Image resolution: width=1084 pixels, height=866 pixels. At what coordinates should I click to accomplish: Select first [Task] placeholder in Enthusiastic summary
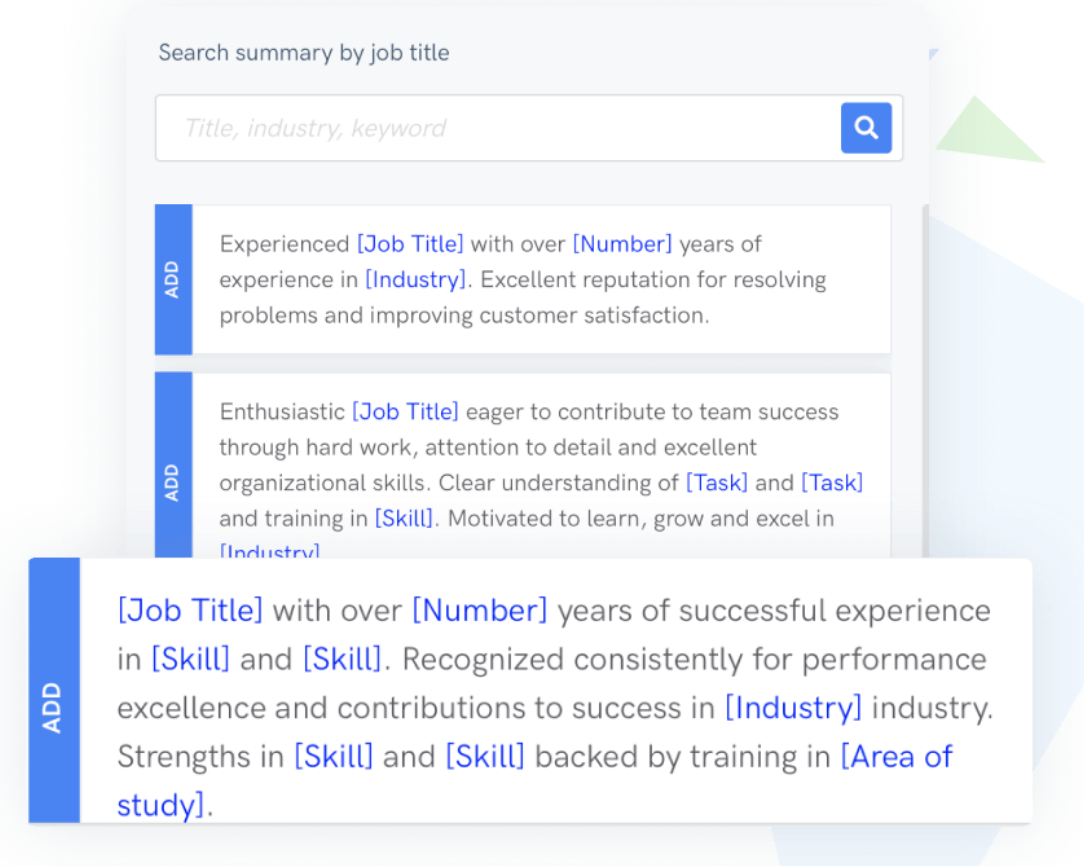[717, 483]
